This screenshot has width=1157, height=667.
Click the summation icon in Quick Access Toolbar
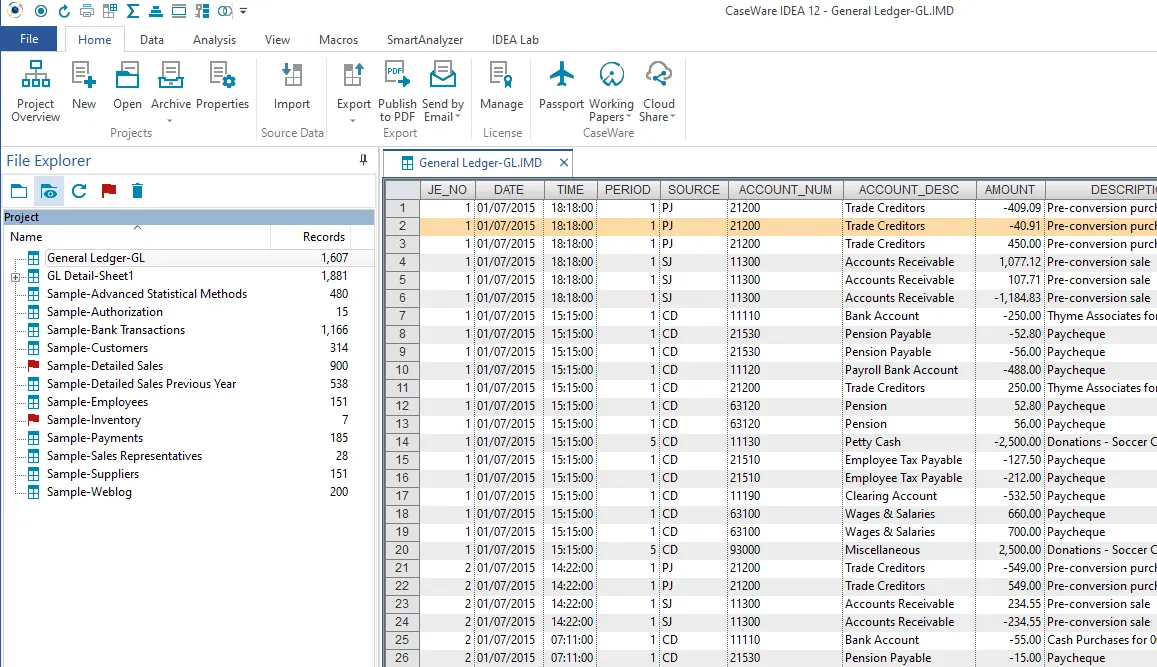[x=133, y=11]
